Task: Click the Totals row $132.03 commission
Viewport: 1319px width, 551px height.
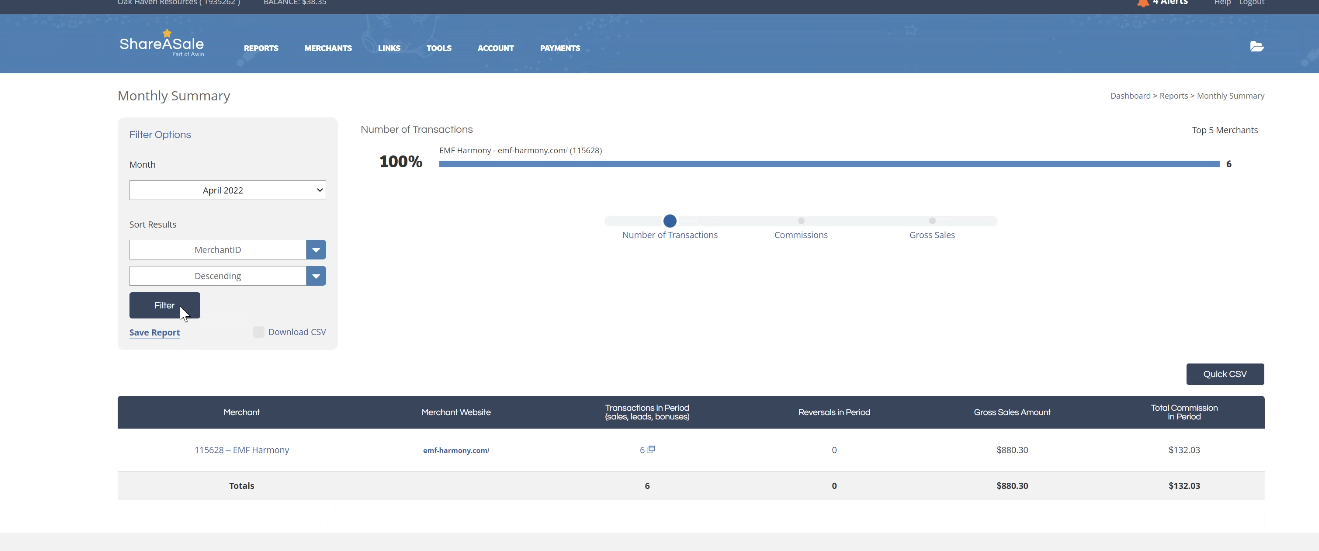Action: coord(1184,486)
